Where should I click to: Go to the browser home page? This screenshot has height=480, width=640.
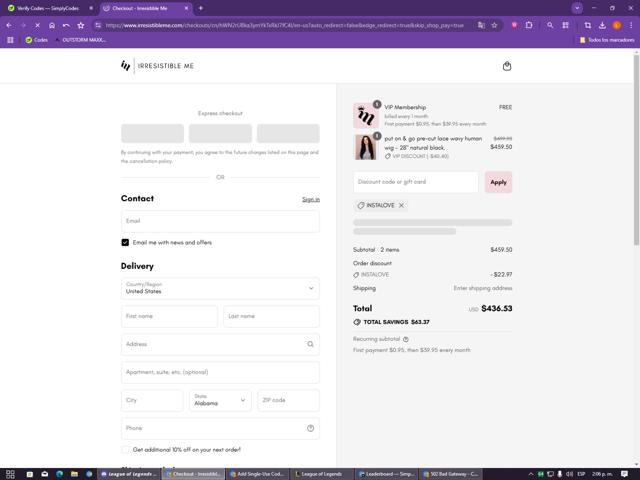(x=52, y=25)
